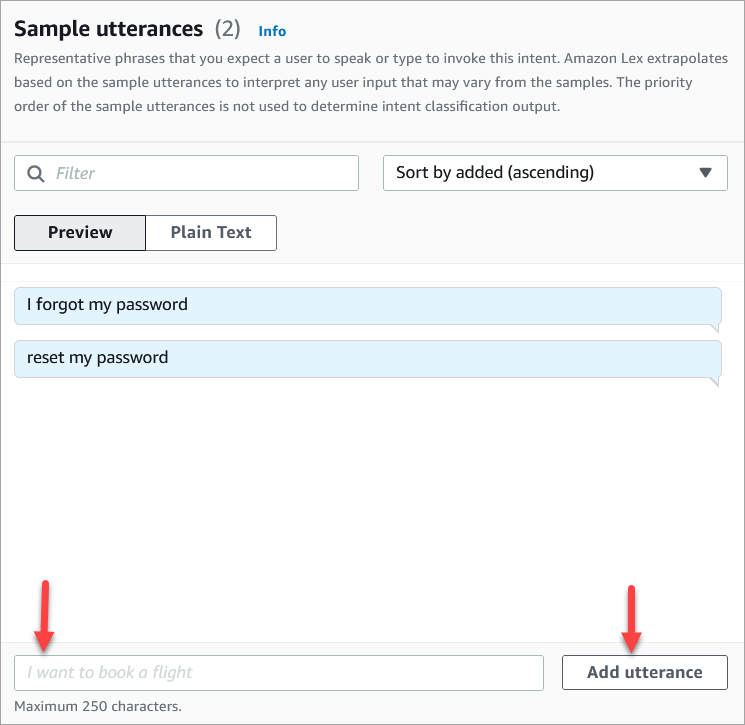Focus the Filter search field
The height and width of the screenshot is (725, 745).
pyautogui.click(x=200, y=173)
